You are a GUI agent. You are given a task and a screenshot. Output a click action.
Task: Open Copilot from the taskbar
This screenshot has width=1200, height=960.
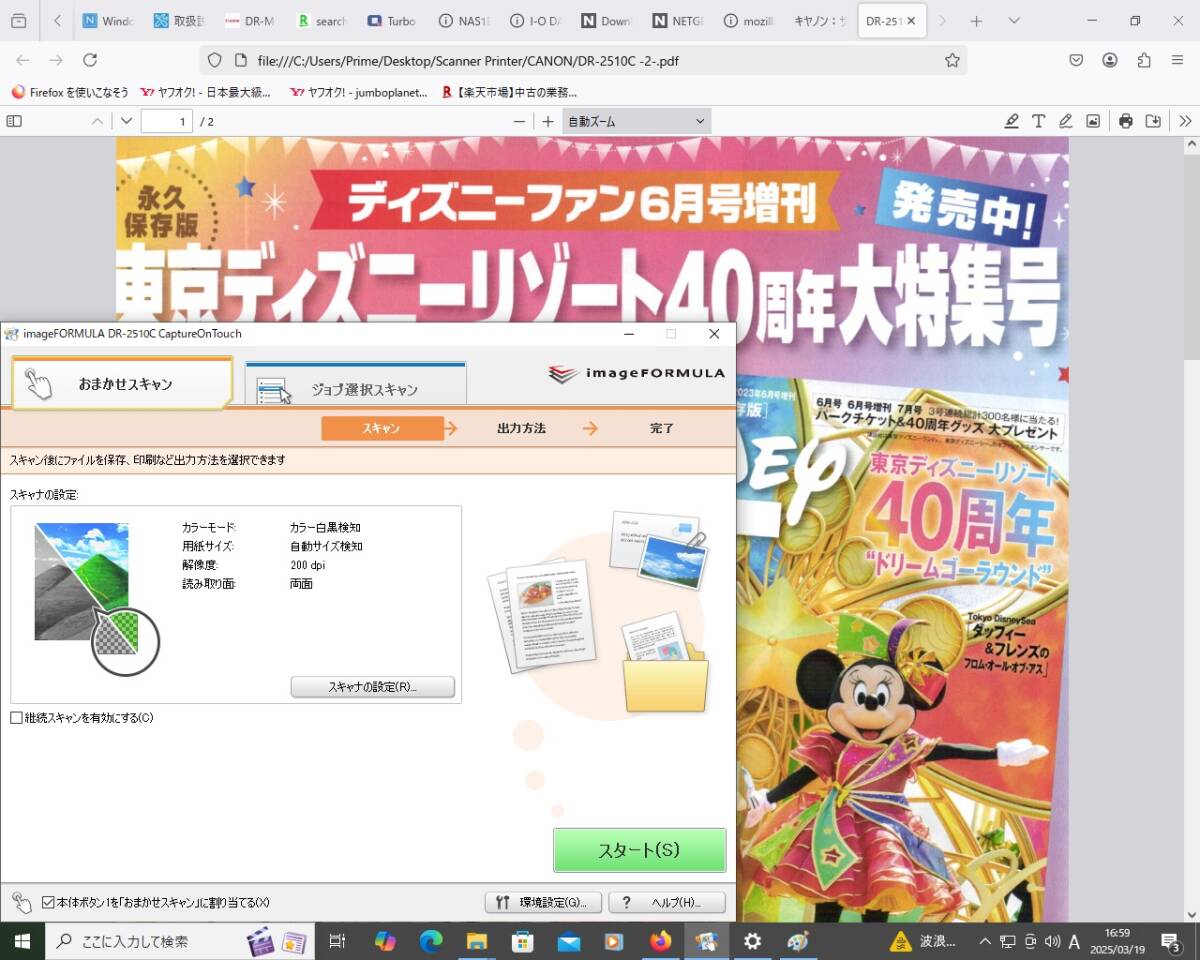385,941
